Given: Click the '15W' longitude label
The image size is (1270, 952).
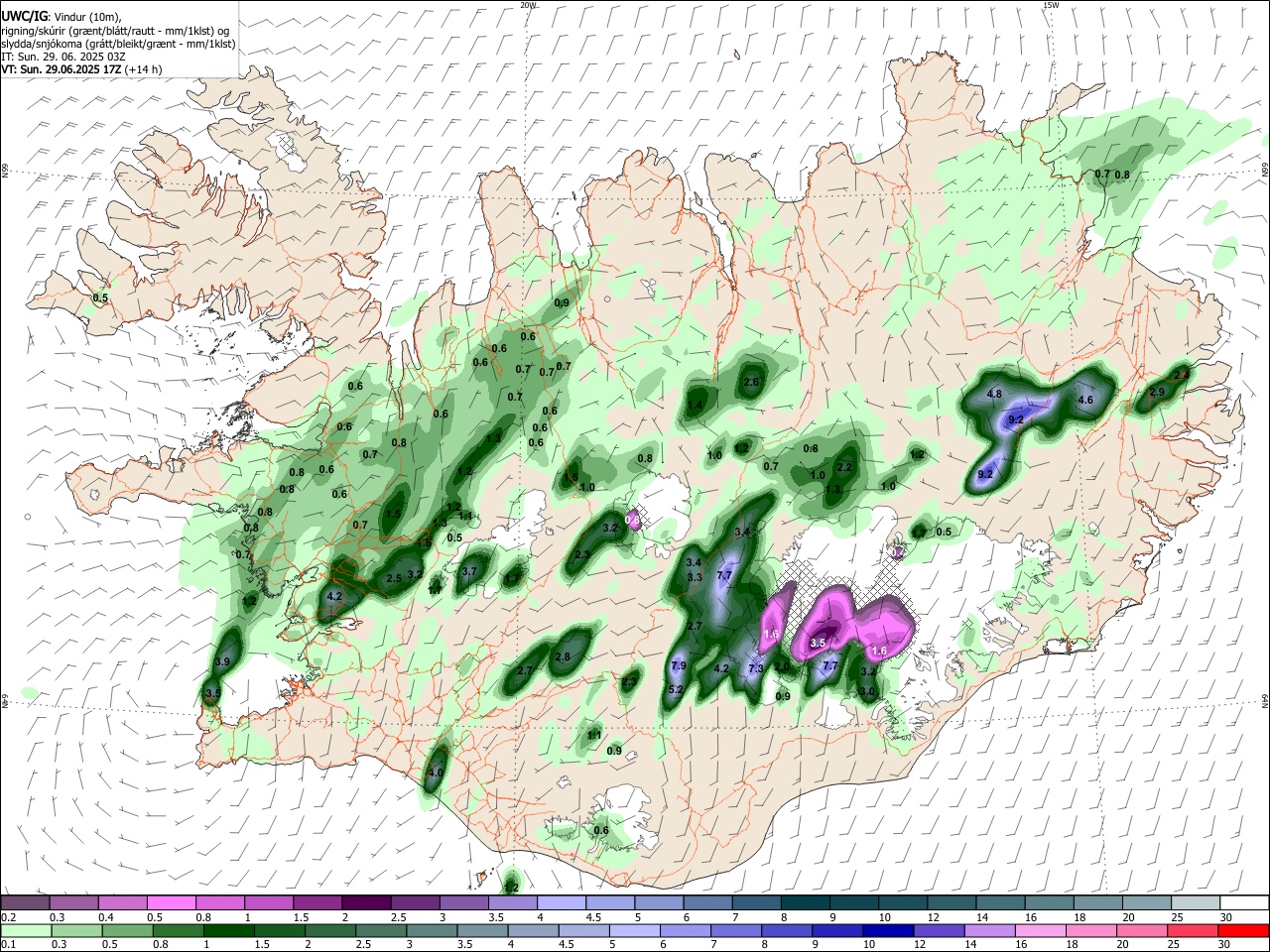Looking at the screenshot, I should pos(1051,5).
